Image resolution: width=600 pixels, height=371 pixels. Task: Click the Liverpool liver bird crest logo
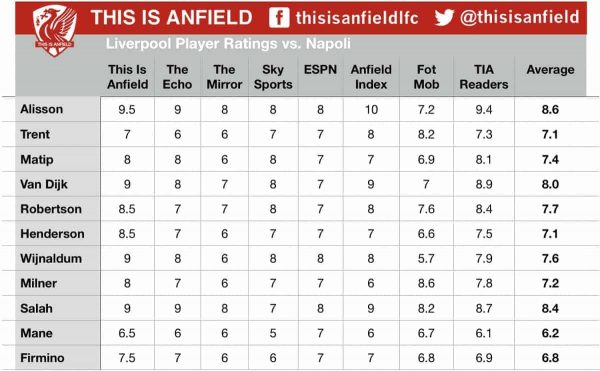click(x=55, y=31)
